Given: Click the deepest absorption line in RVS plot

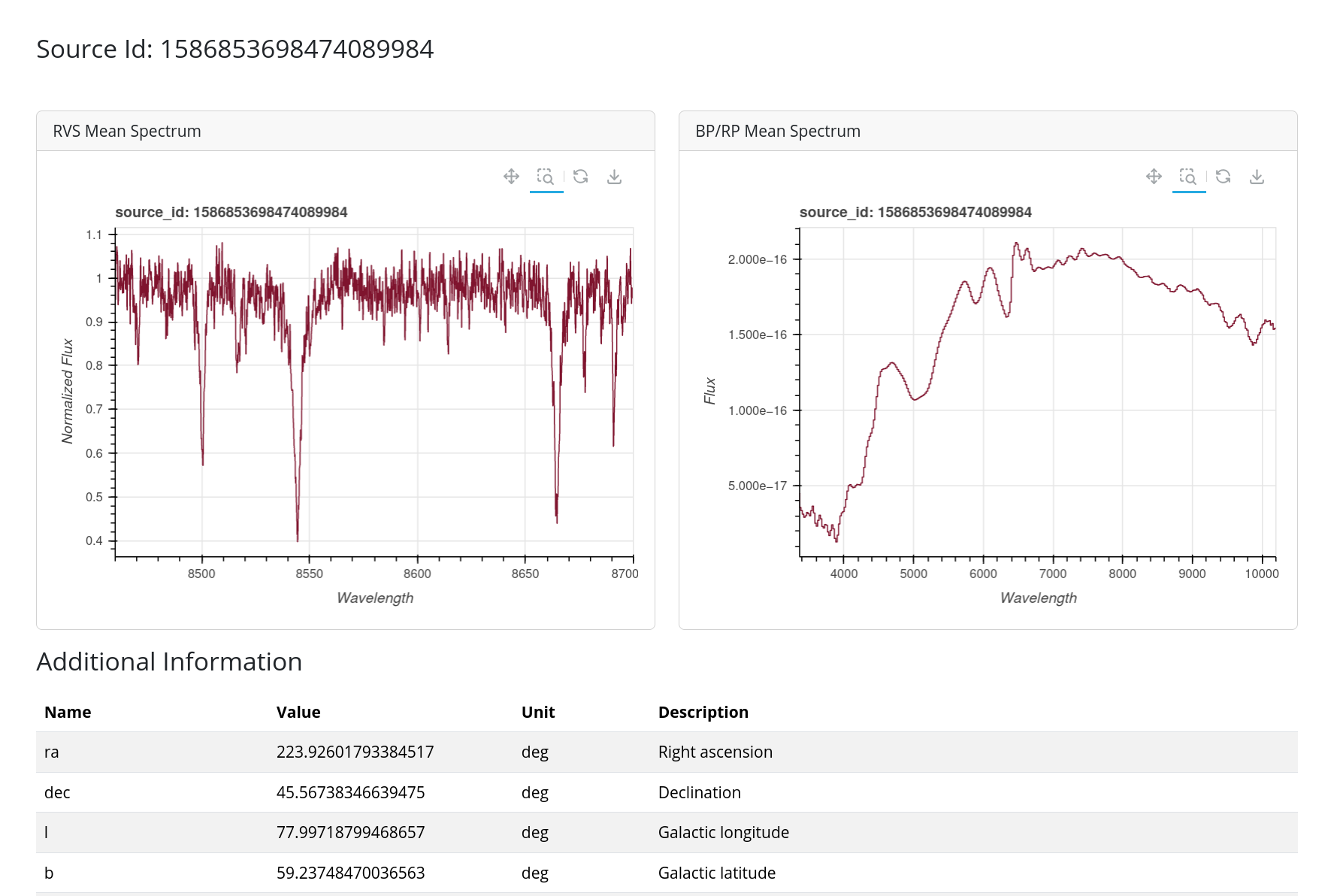Looking at the screenshot, I should click(x=298, y=535).
